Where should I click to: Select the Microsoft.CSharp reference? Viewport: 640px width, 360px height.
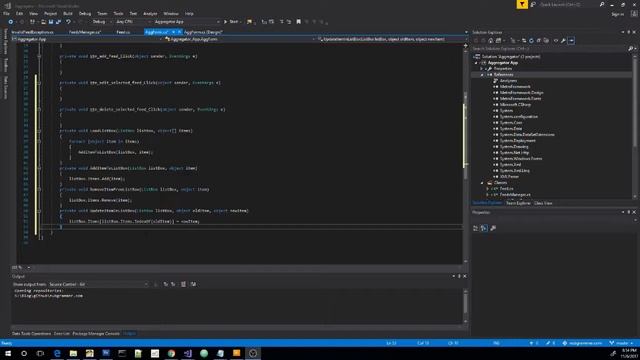click(515, 104)
